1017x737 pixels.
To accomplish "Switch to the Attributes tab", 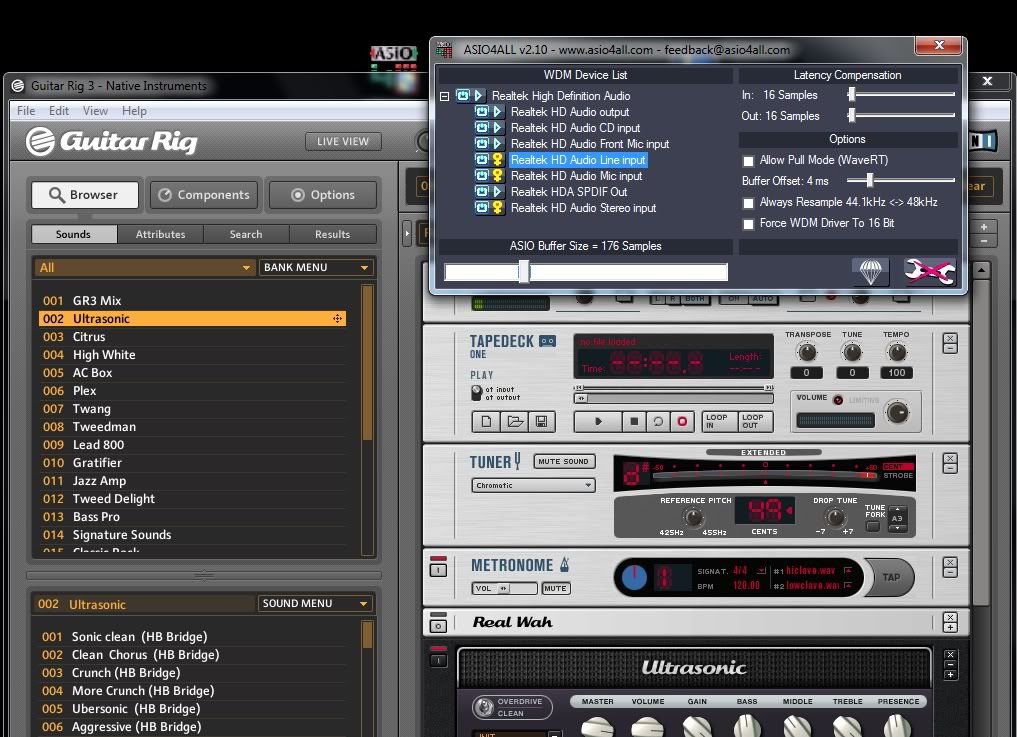I will tap(160, 234).
